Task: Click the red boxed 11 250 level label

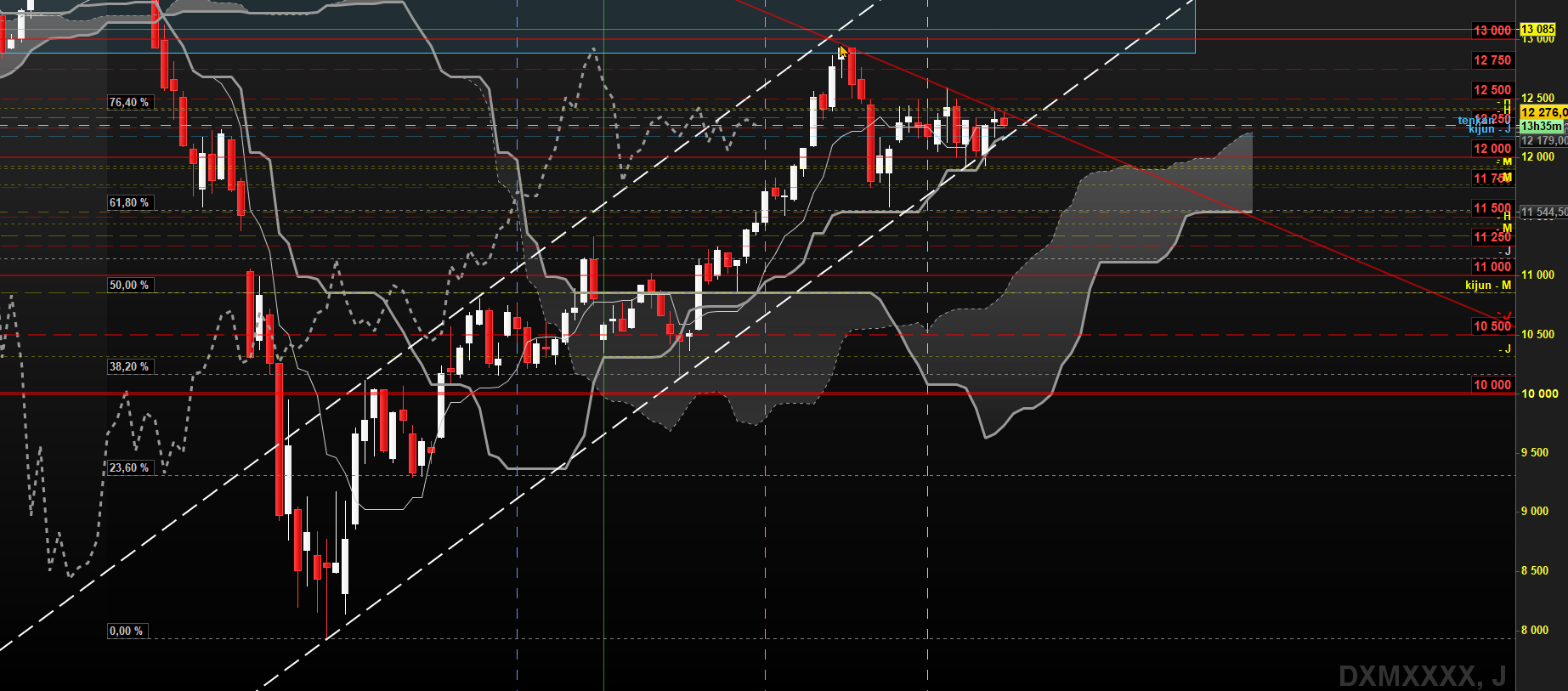Action: click(x=1492, y=237)
